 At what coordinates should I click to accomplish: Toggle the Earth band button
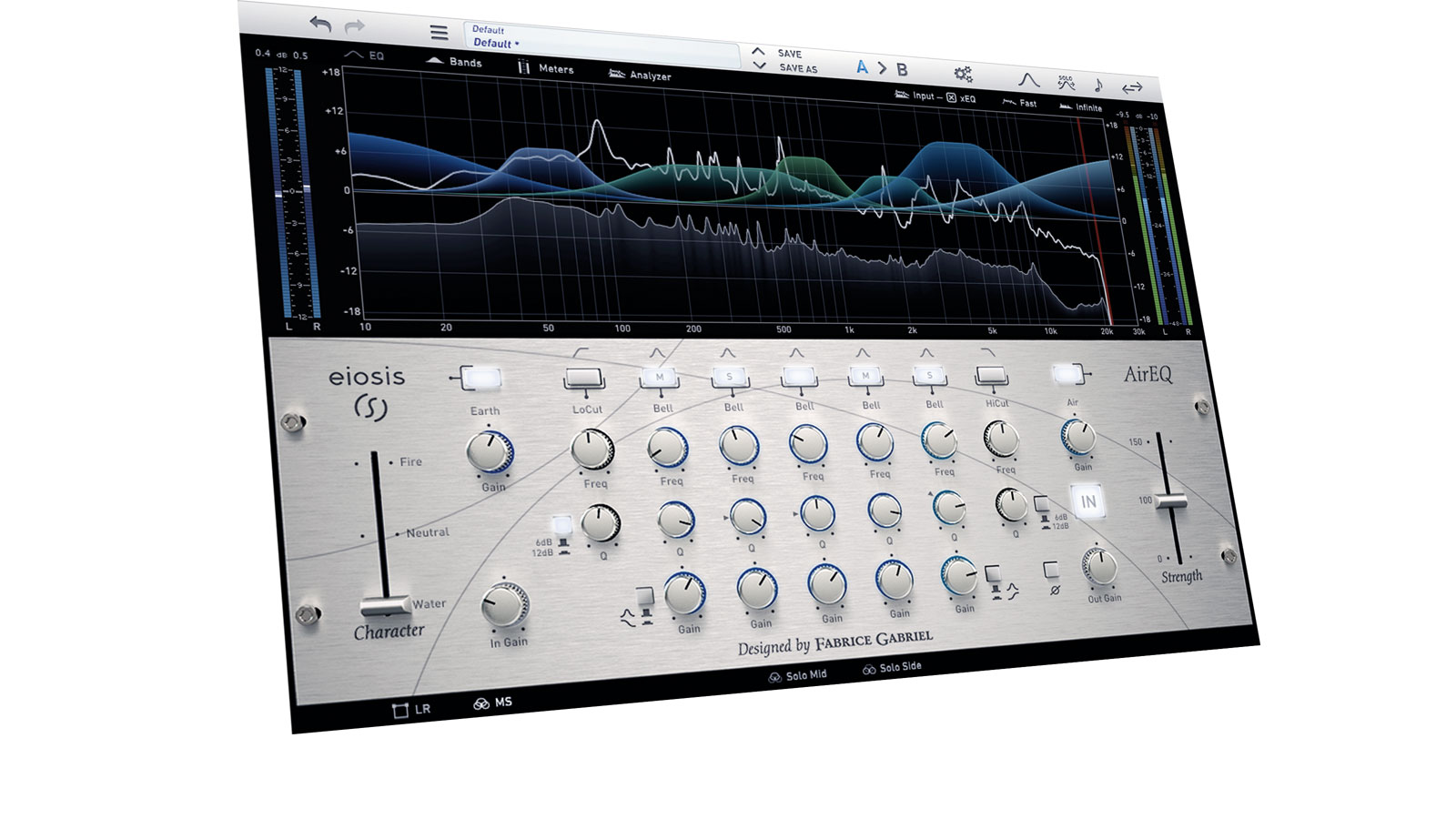[x=481, y=379]
